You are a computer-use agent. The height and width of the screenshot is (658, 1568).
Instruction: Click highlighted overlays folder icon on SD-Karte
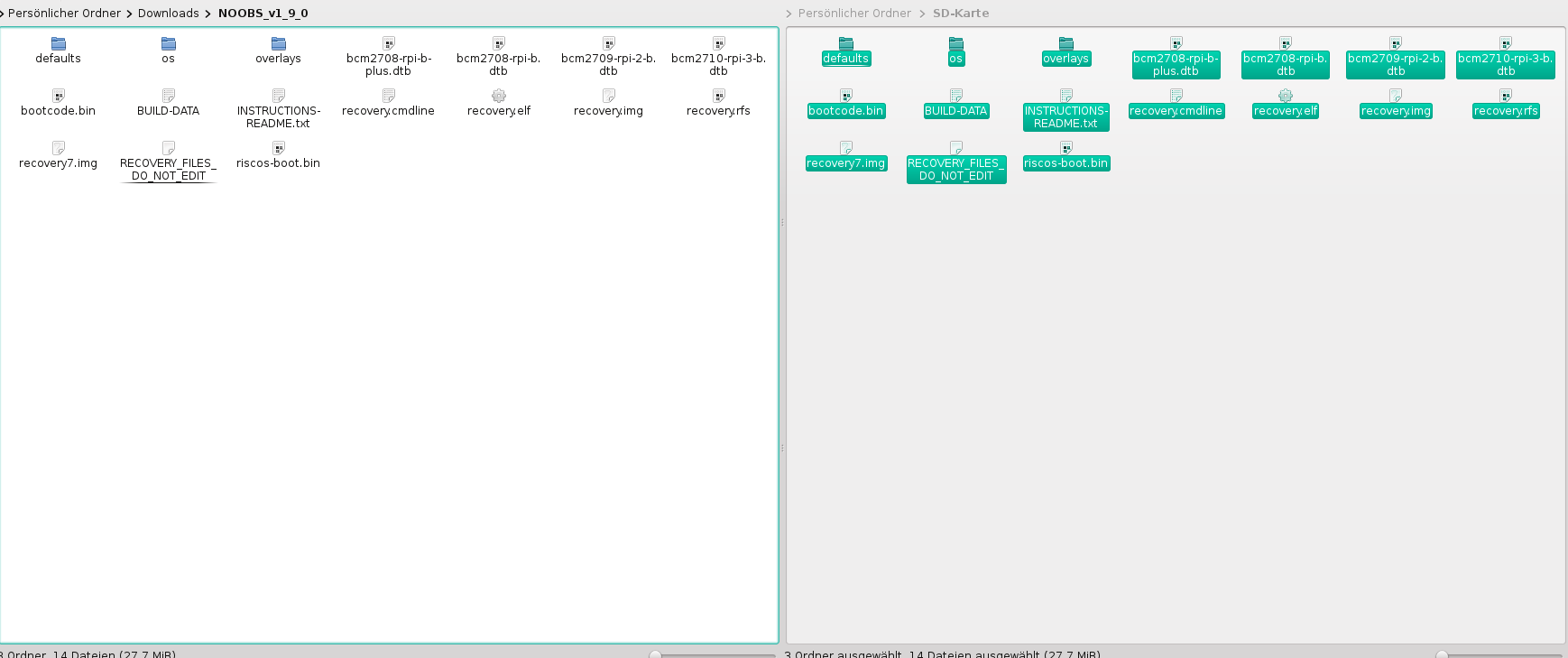tap(1066, 43)
